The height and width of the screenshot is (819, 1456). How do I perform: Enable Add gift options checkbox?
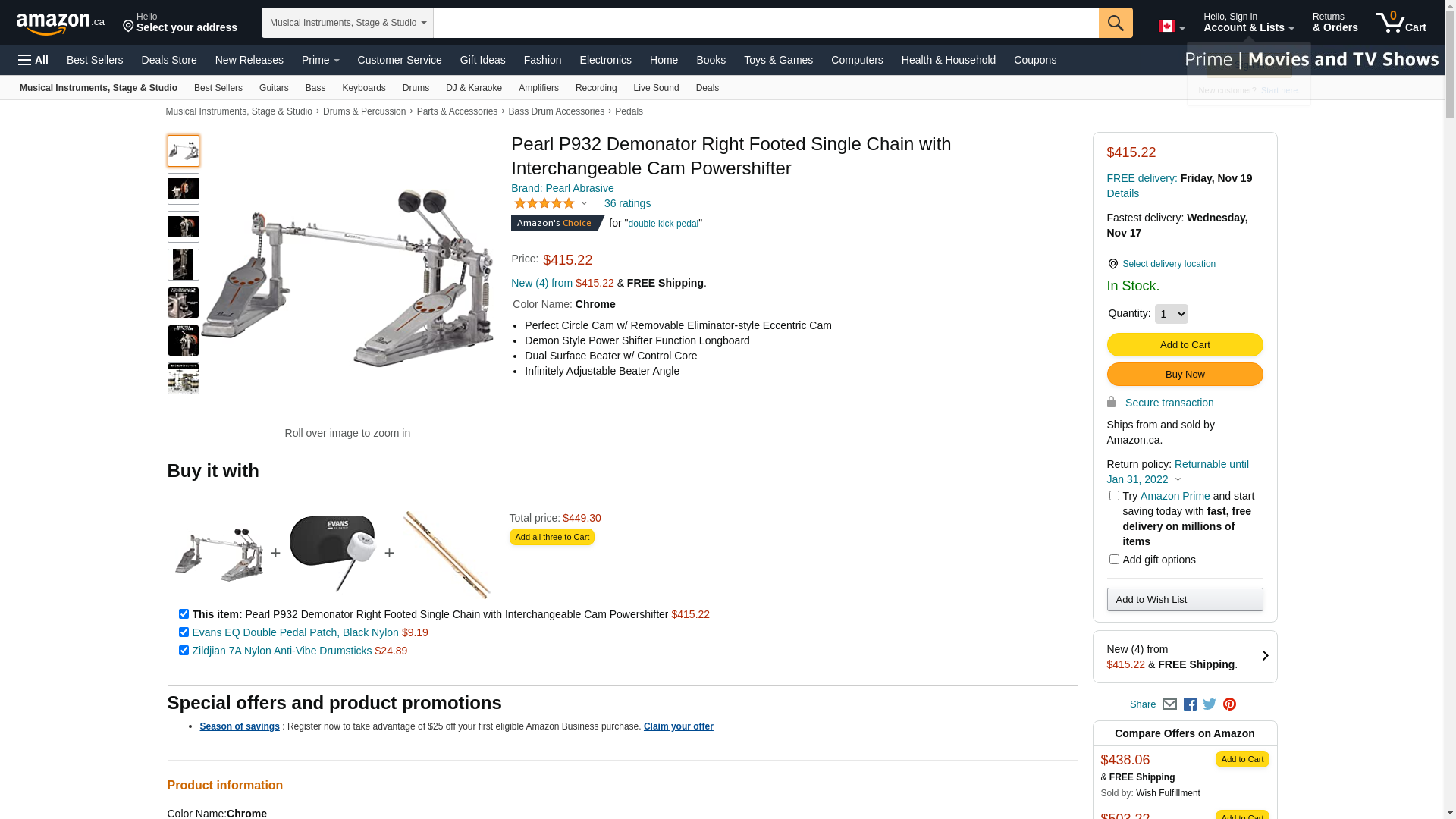click(1114, 559)
